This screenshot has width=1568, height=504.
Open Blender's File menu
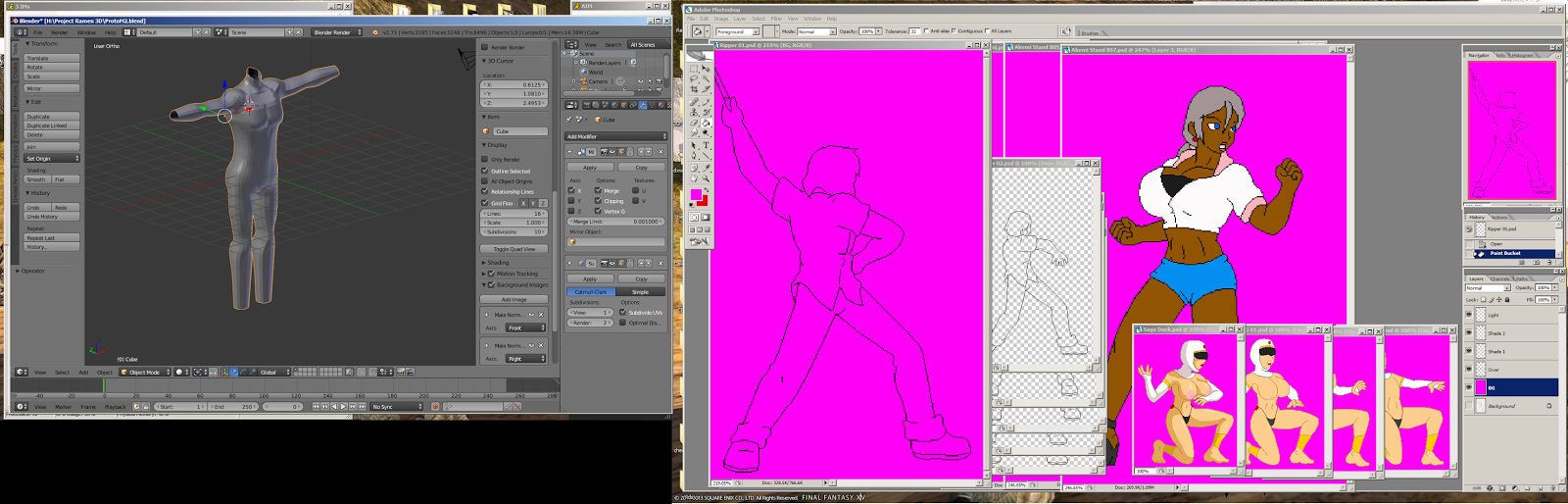(38, 32)
